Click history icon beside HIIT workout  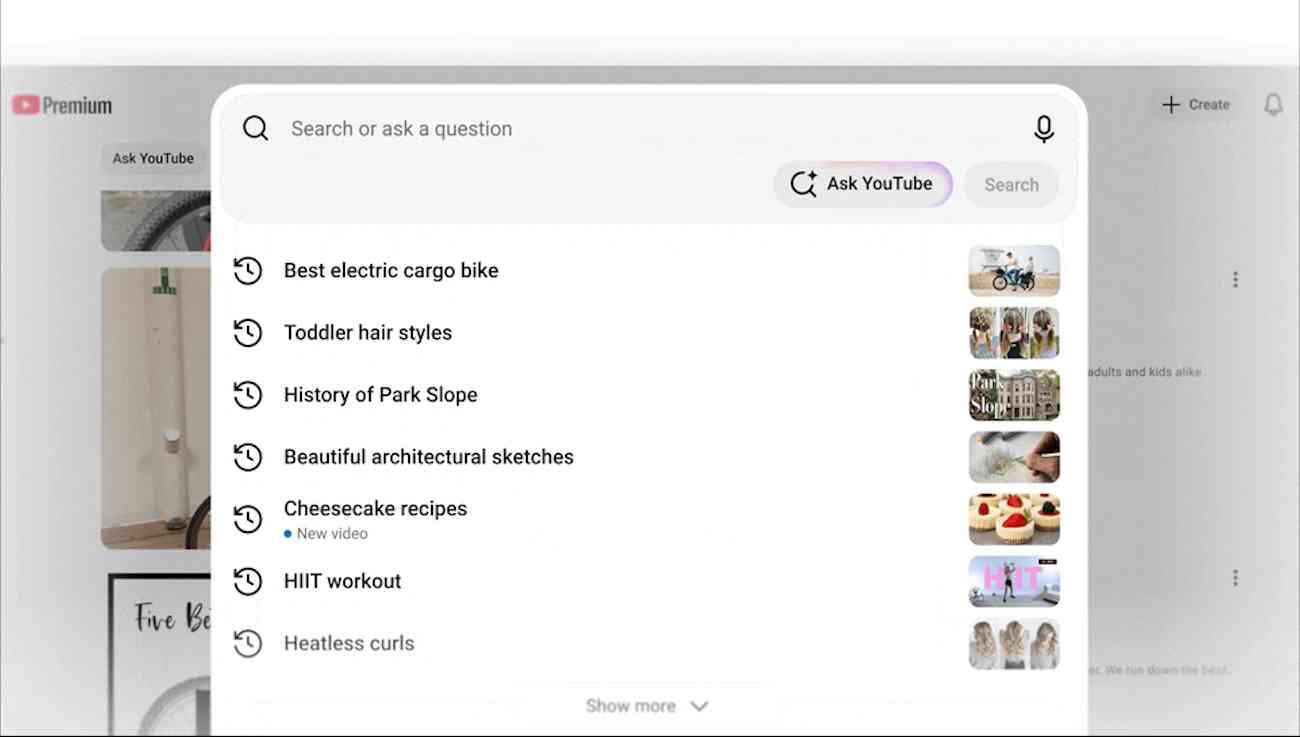(x=247, y=581)
